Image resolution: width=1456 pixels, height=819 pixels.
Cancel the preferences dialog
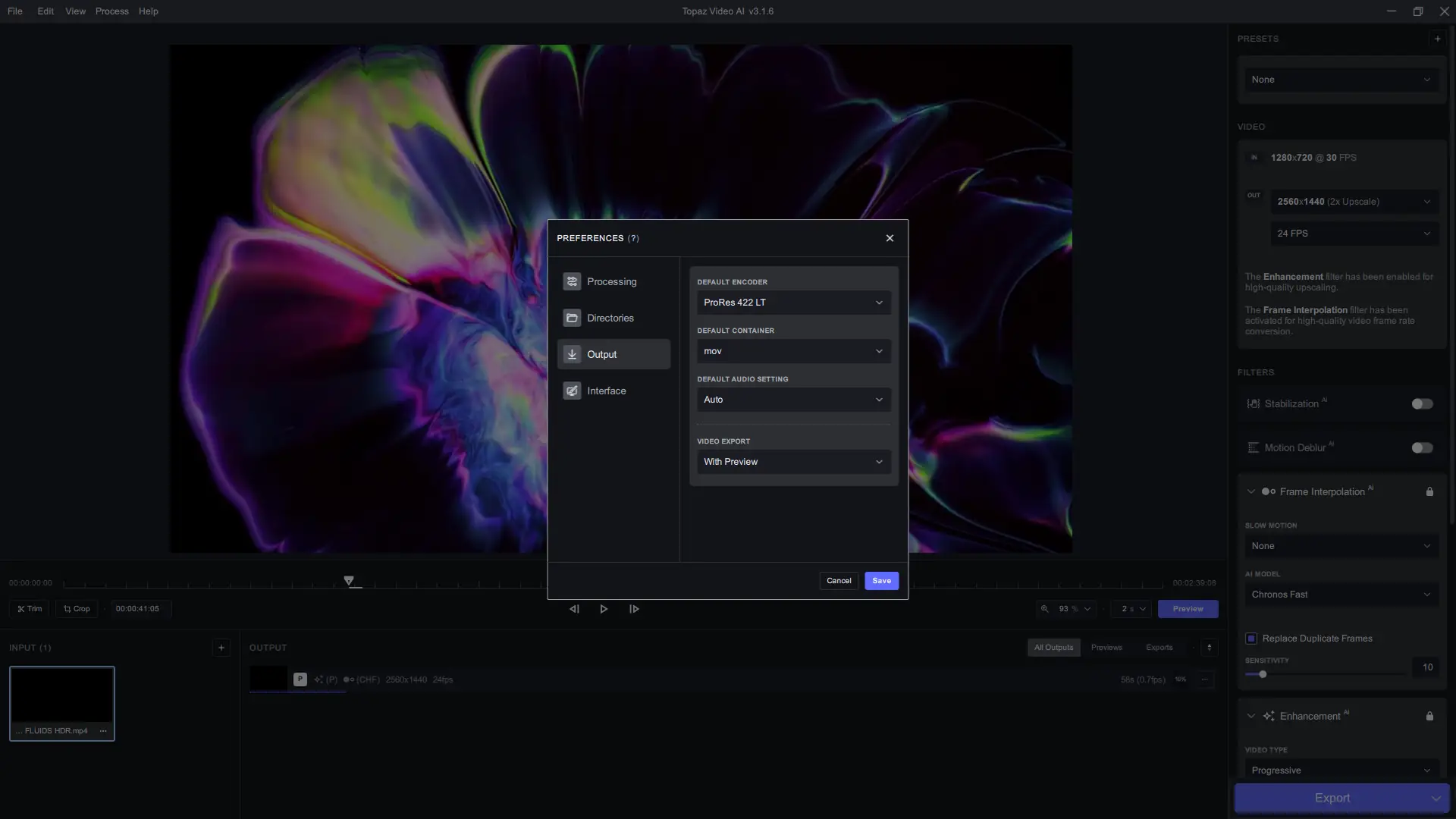coord(839,581)
